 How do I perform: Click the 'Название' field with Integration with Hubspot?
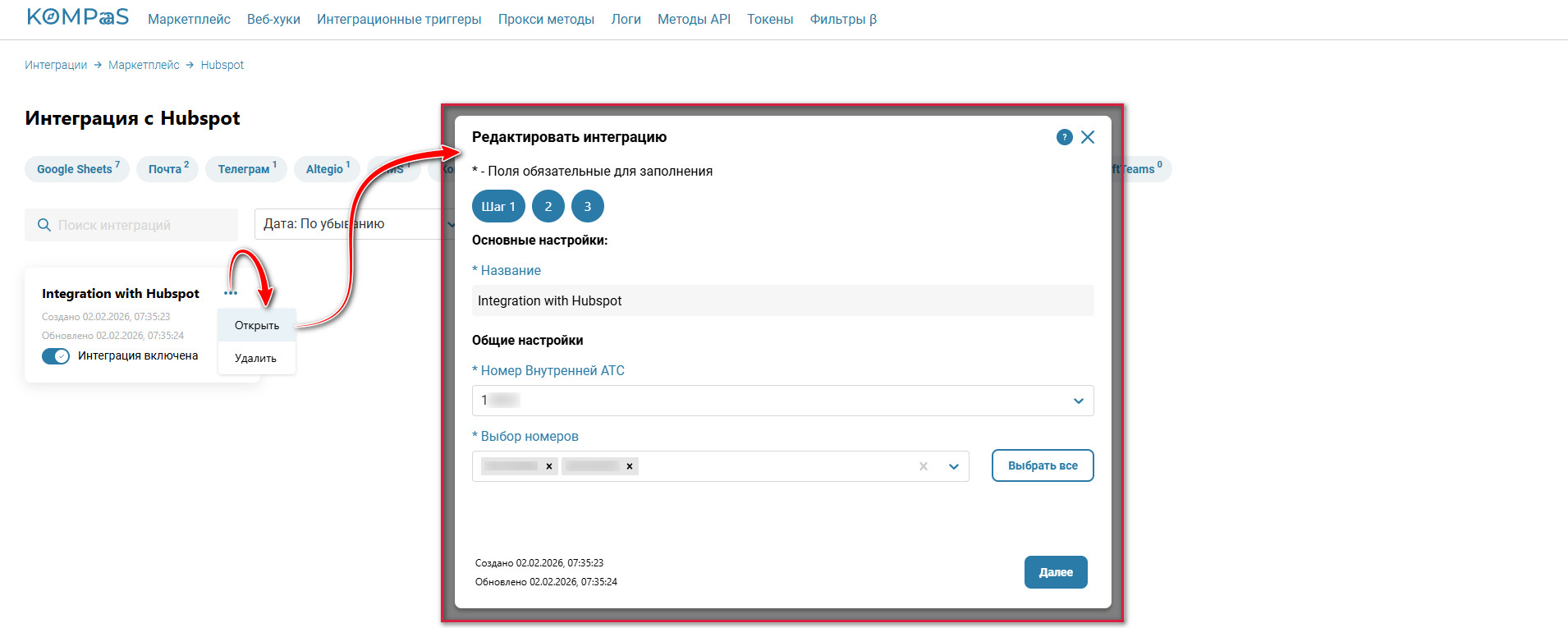pyautogui.click(x=782, y=300)
